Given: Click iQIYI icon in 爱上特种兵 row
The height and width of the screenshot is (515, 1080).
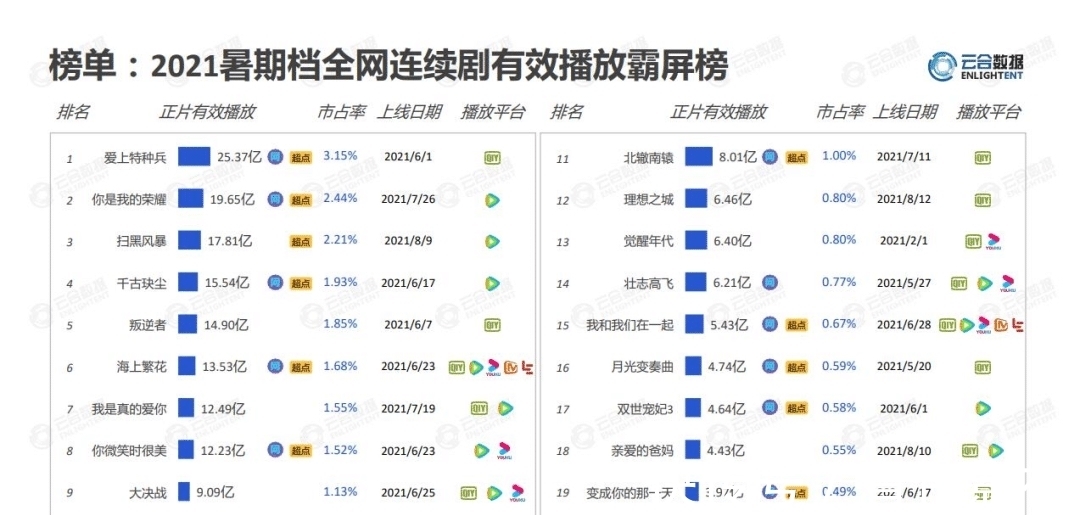Looking at the screenshot, I should coord(492,158).
